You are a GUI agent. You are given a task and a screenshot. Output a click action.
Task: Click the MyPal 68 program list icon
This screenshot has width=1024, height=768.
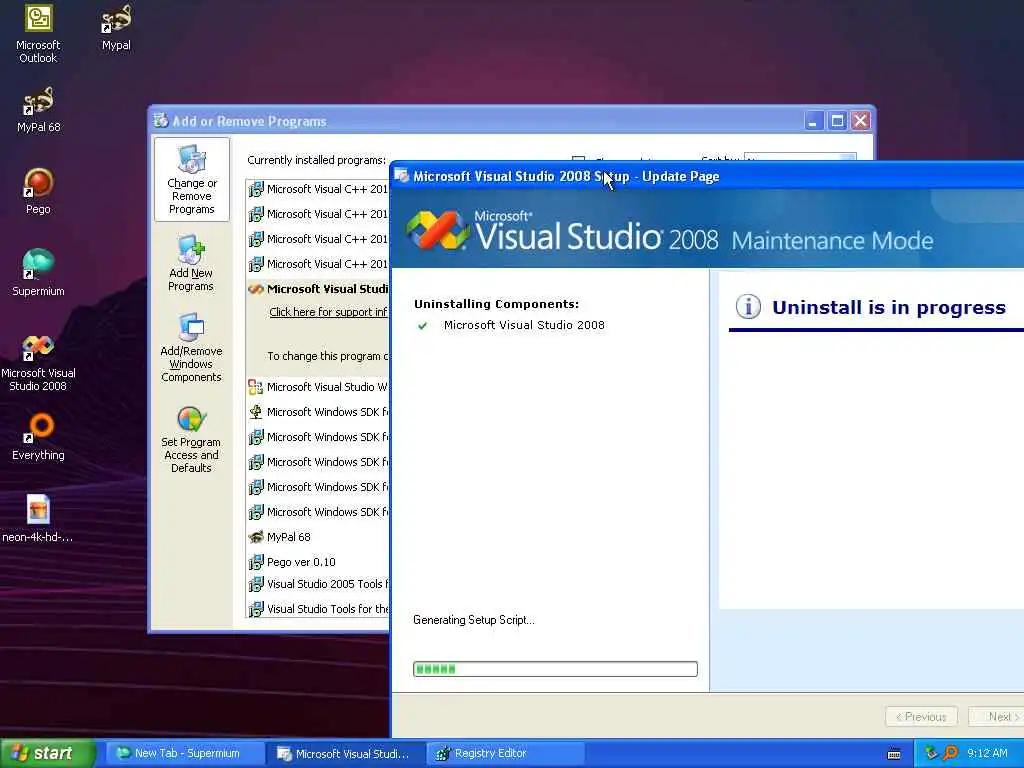(256, 537)
